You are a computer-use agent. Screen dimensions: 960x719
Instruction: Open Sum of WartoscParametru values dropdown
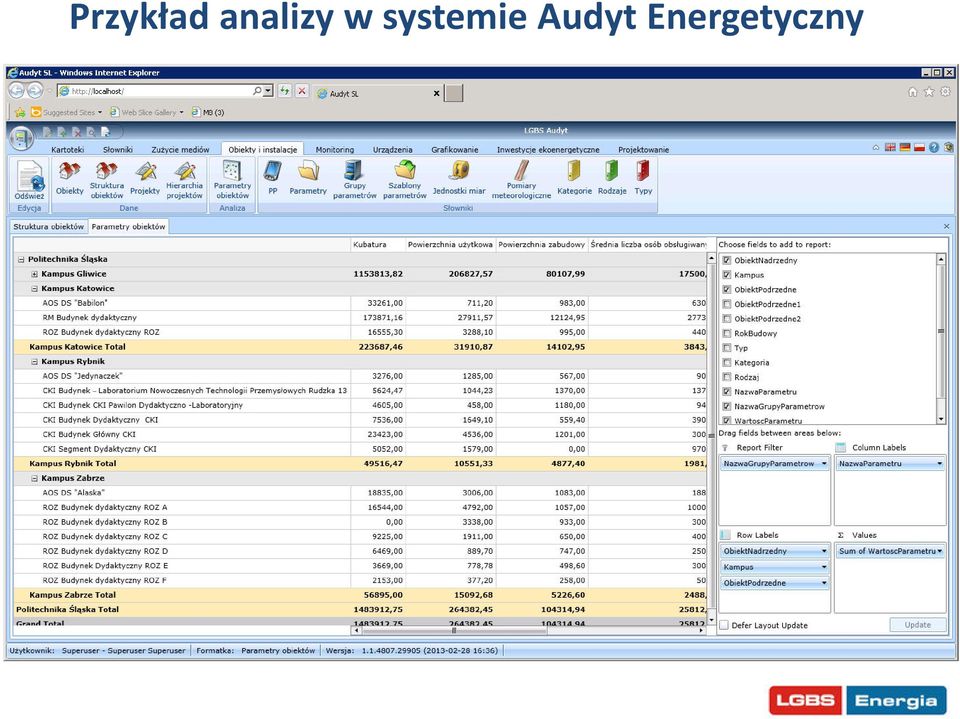coord(940,551)
